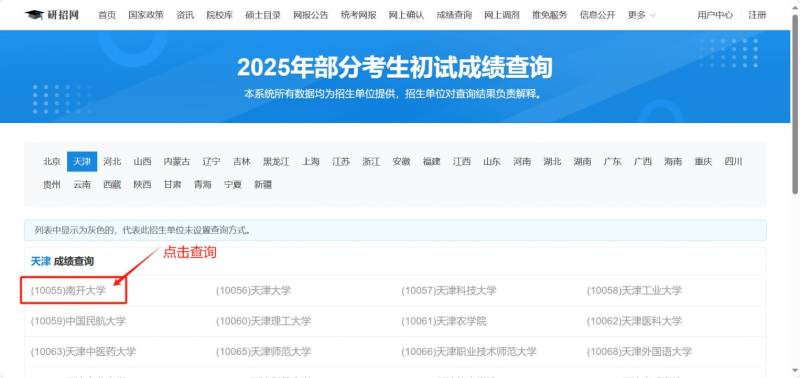The image size is (800, 378).
Task: Select 安徽 province tab
Action: click(x=401, y=162)
